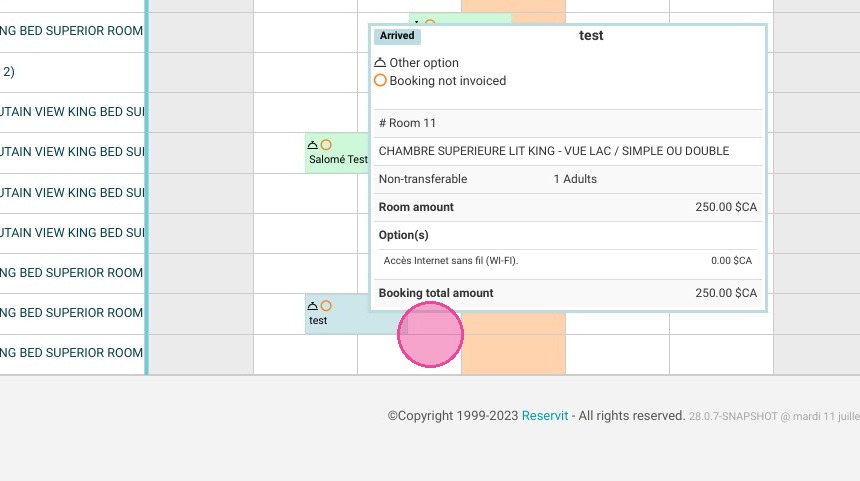Image resolution: width=860 pixels, height=481 pixels.
Task: Click the Booking total amount value 250.00 $CA
Action: (726, 293)
